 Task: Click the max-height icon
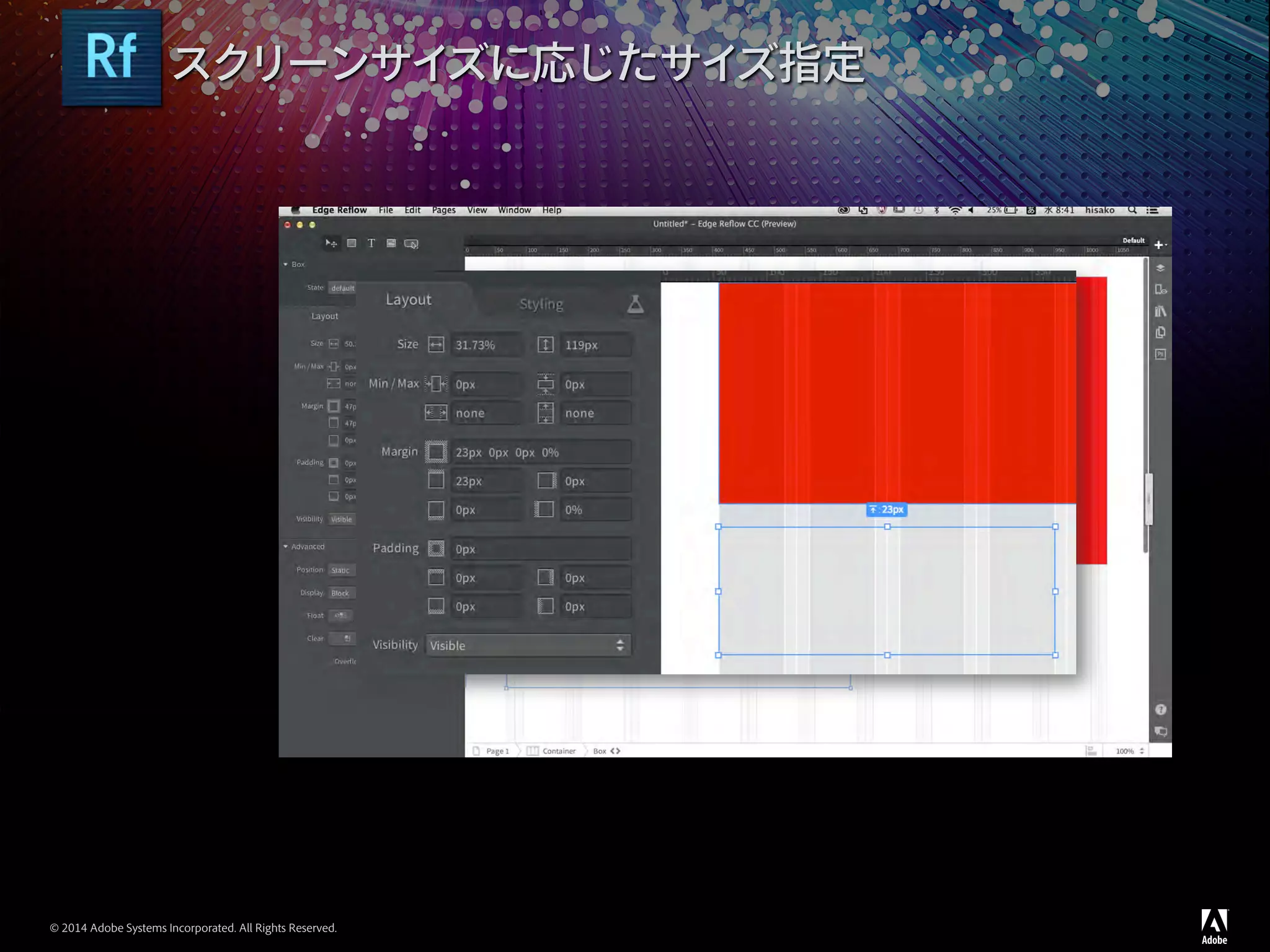(x=545, y=413)
